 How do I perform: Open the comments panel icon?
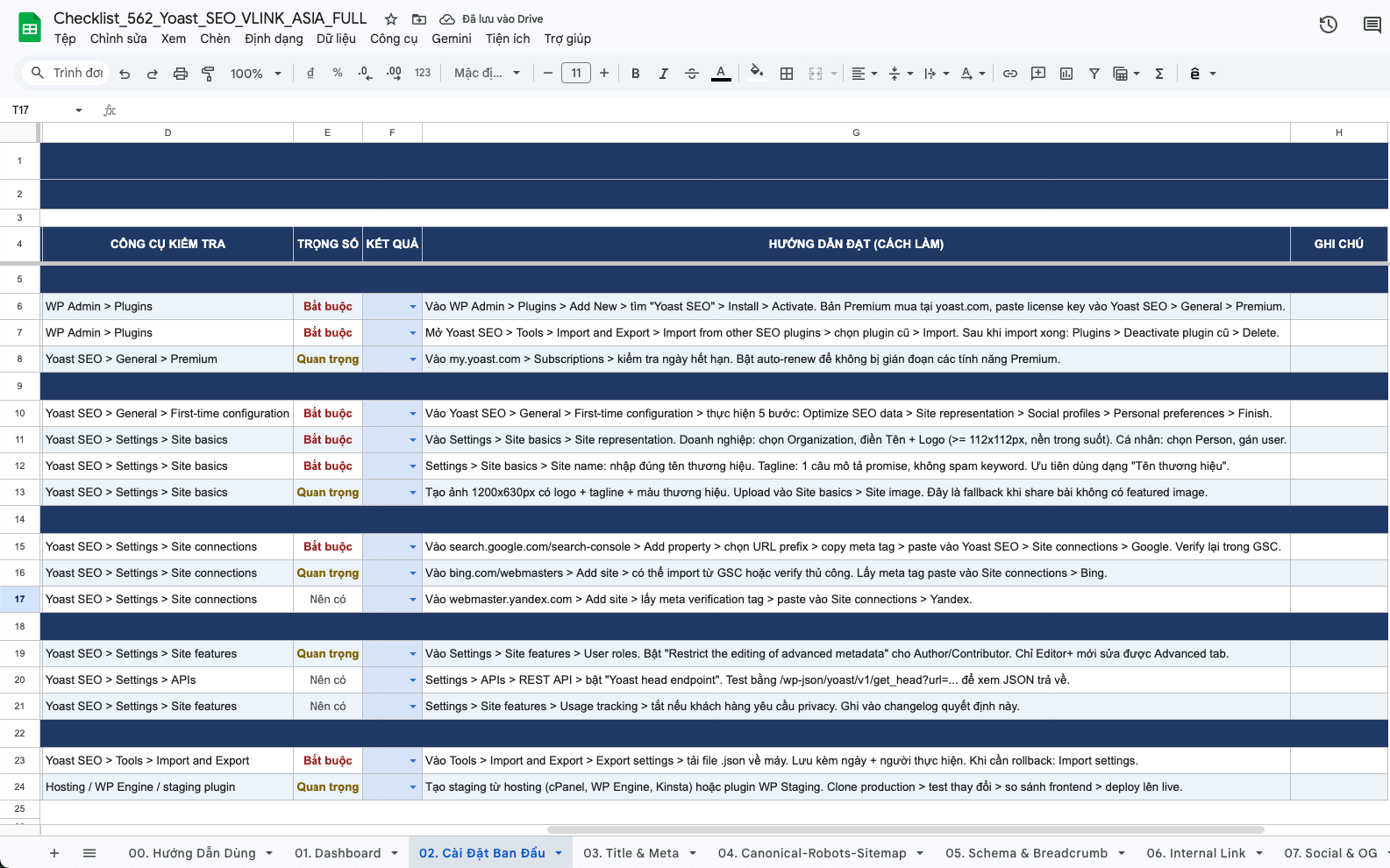click(x=1372, y=25)
